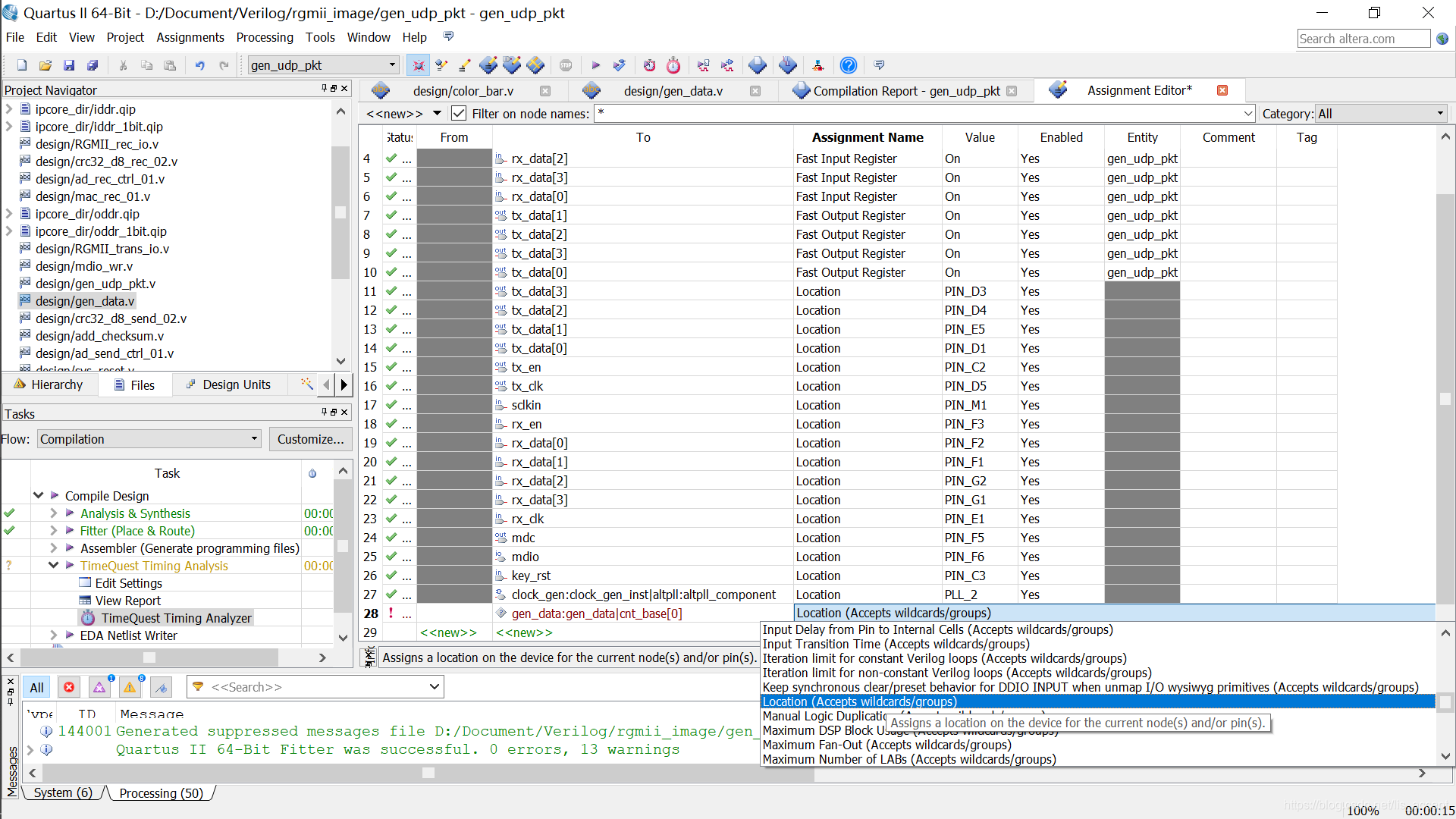Screen dimensions: 1456x819
Task: Close the design/color_bar.v tab
Action: pyautogui.click(x=545, y=91)
